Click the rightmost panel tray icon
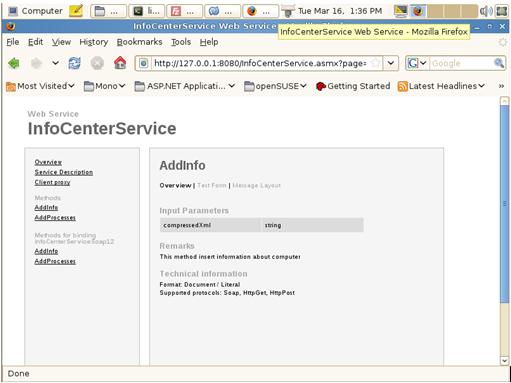511x383 pixels. click(x=502, y=11)
